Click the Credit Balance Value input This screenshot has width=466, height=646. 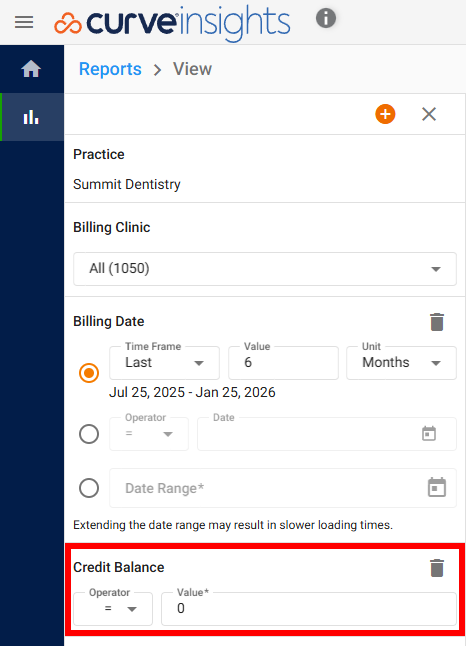309,609
